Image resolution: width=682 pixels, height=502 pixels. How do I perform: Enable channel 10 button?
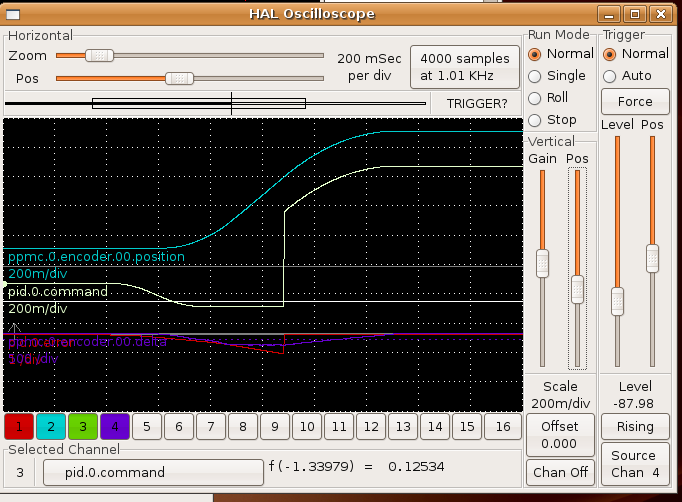click(x=307, y=426)
